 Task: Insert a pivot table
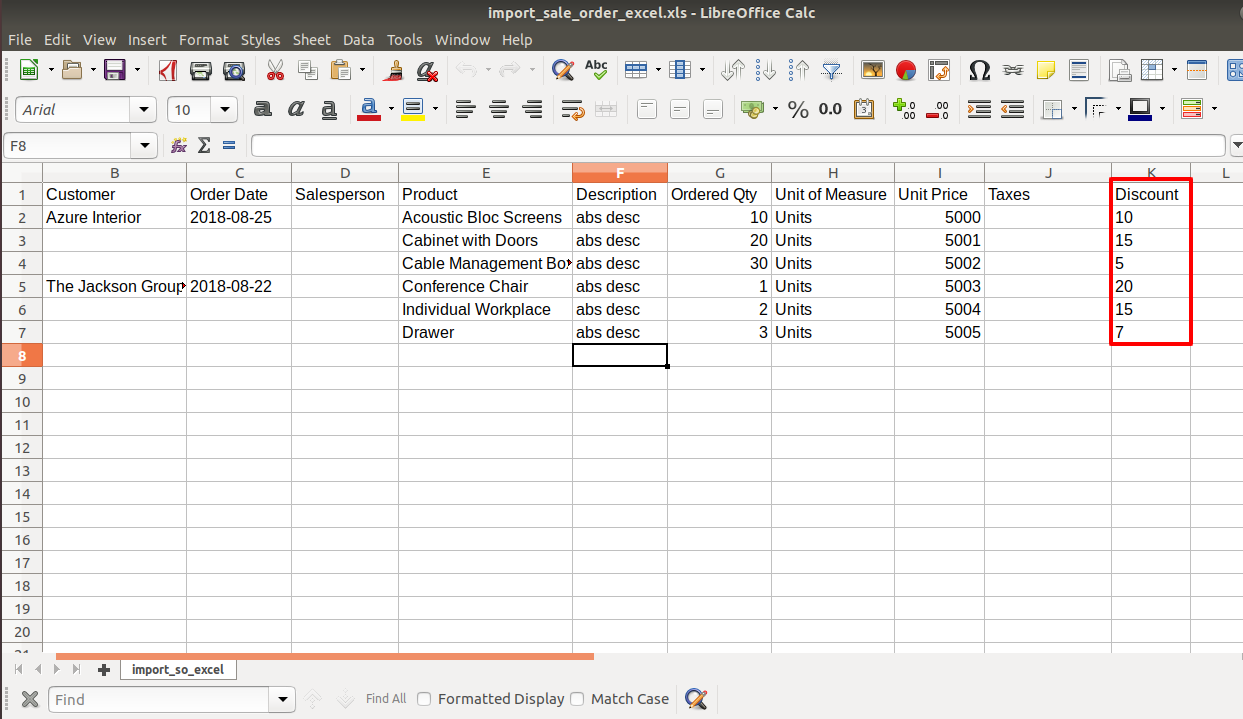coord(939,70)
